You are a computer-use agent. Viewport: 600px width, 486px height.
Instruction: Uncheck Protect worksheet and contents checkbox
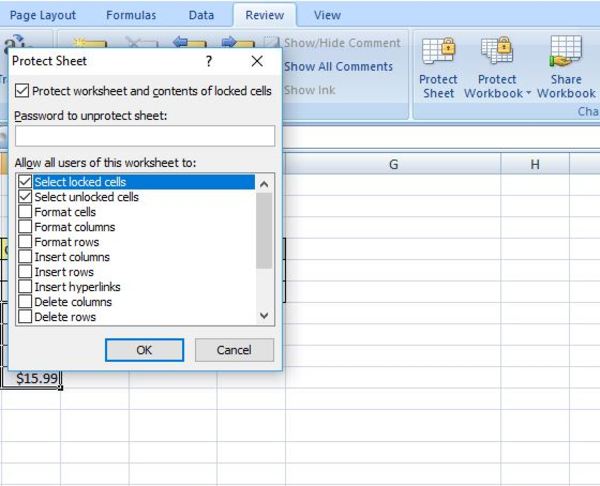[22, 91]
